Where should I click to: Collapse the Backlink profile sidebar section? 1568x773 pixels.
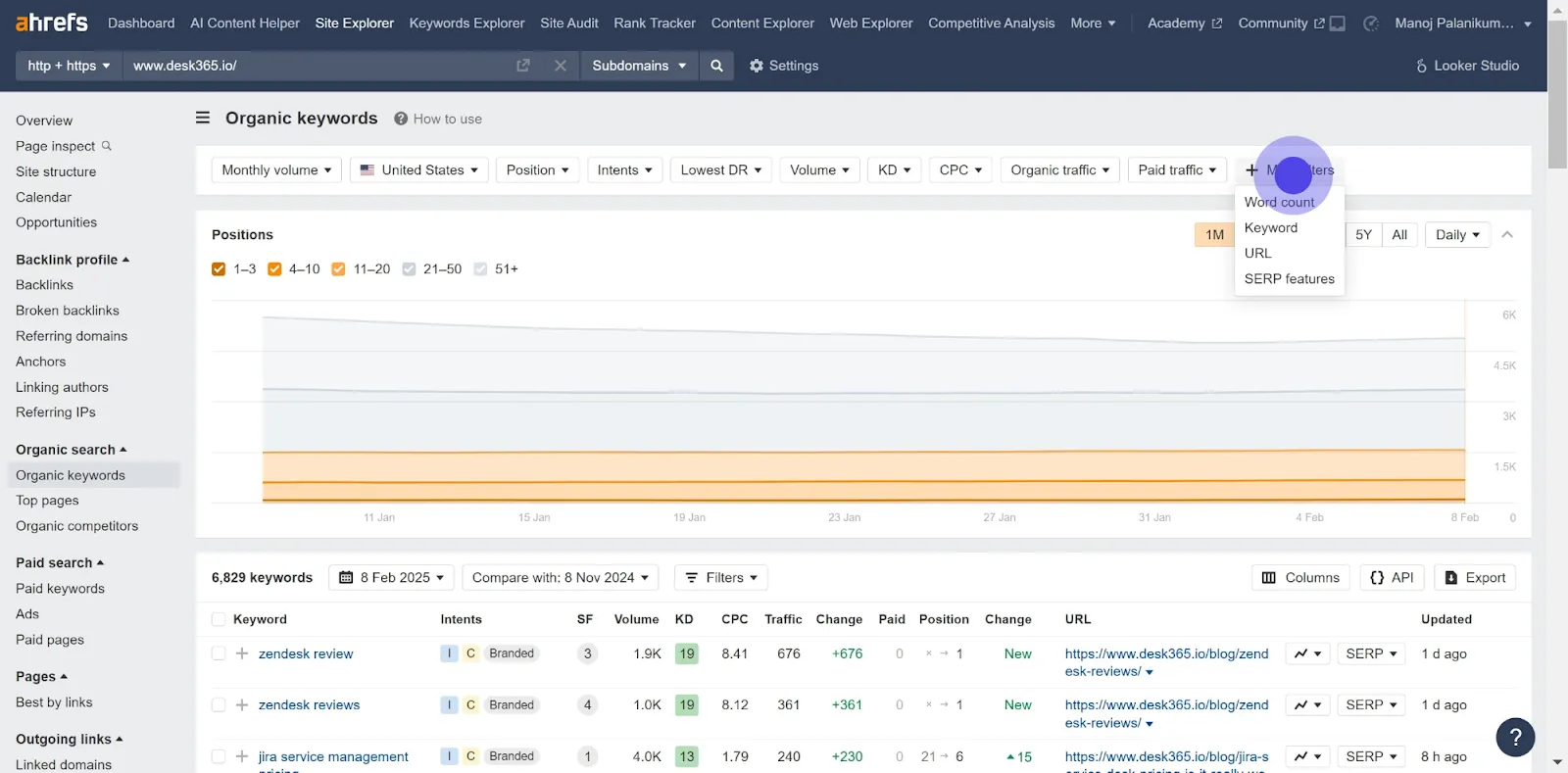point(73,260)
